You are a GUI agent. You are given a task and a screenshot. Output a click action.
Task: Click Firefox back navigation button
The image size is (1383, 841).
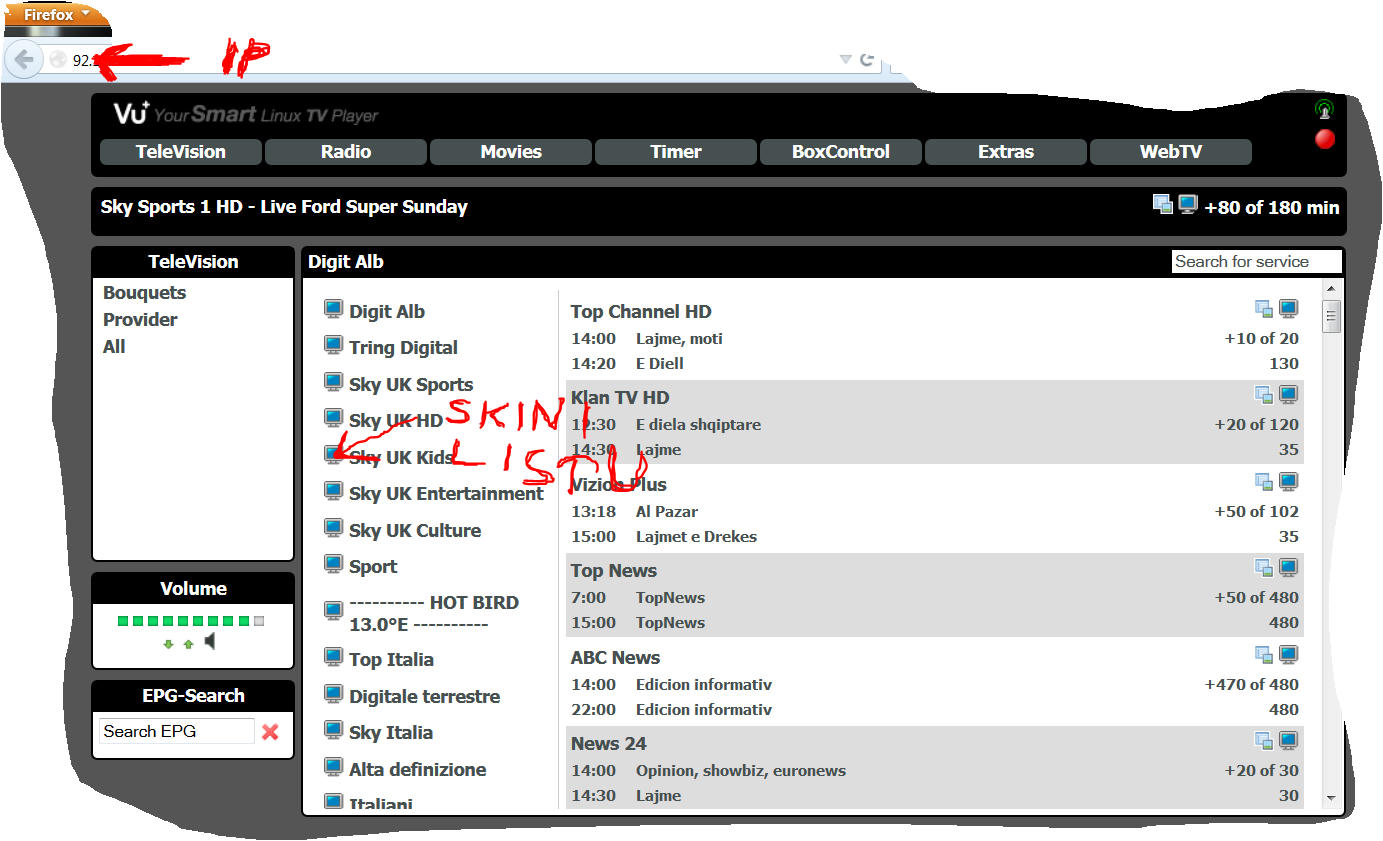(x=24, y=59)
